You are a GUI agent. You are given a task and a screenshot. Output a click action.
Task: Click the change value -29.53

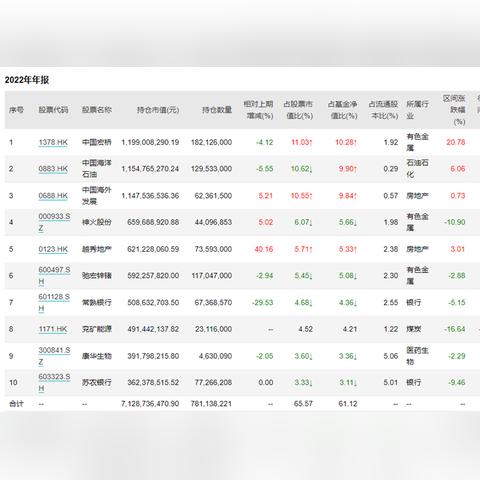[x=262, y=303]
